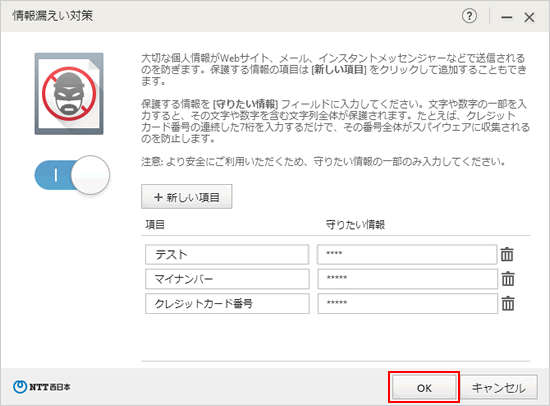The width and height of the screenshot is (550, 406).
Task: Confirm settings with the OK button
Action: pyautogui.click(x=424, y=388)
